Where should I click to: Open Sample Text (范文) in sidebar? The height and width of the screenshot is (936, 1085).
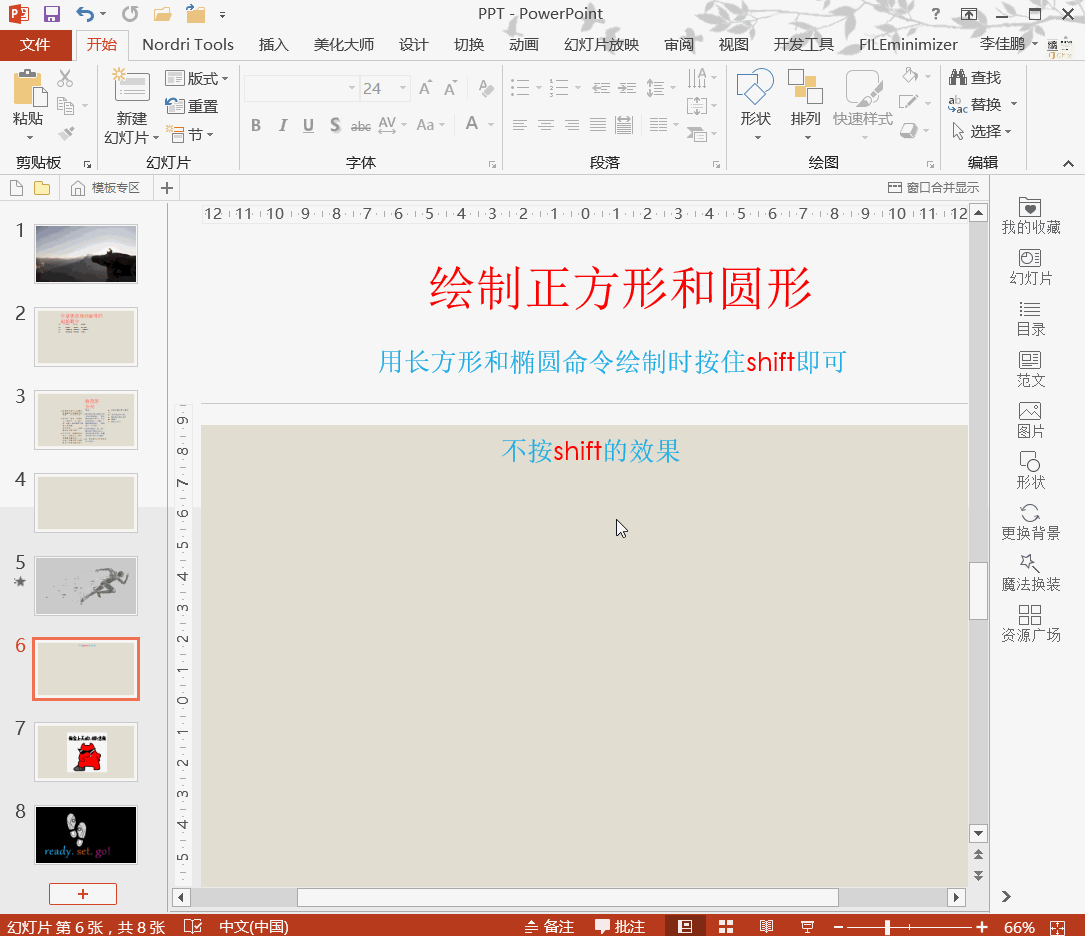tap(1030, 369)
